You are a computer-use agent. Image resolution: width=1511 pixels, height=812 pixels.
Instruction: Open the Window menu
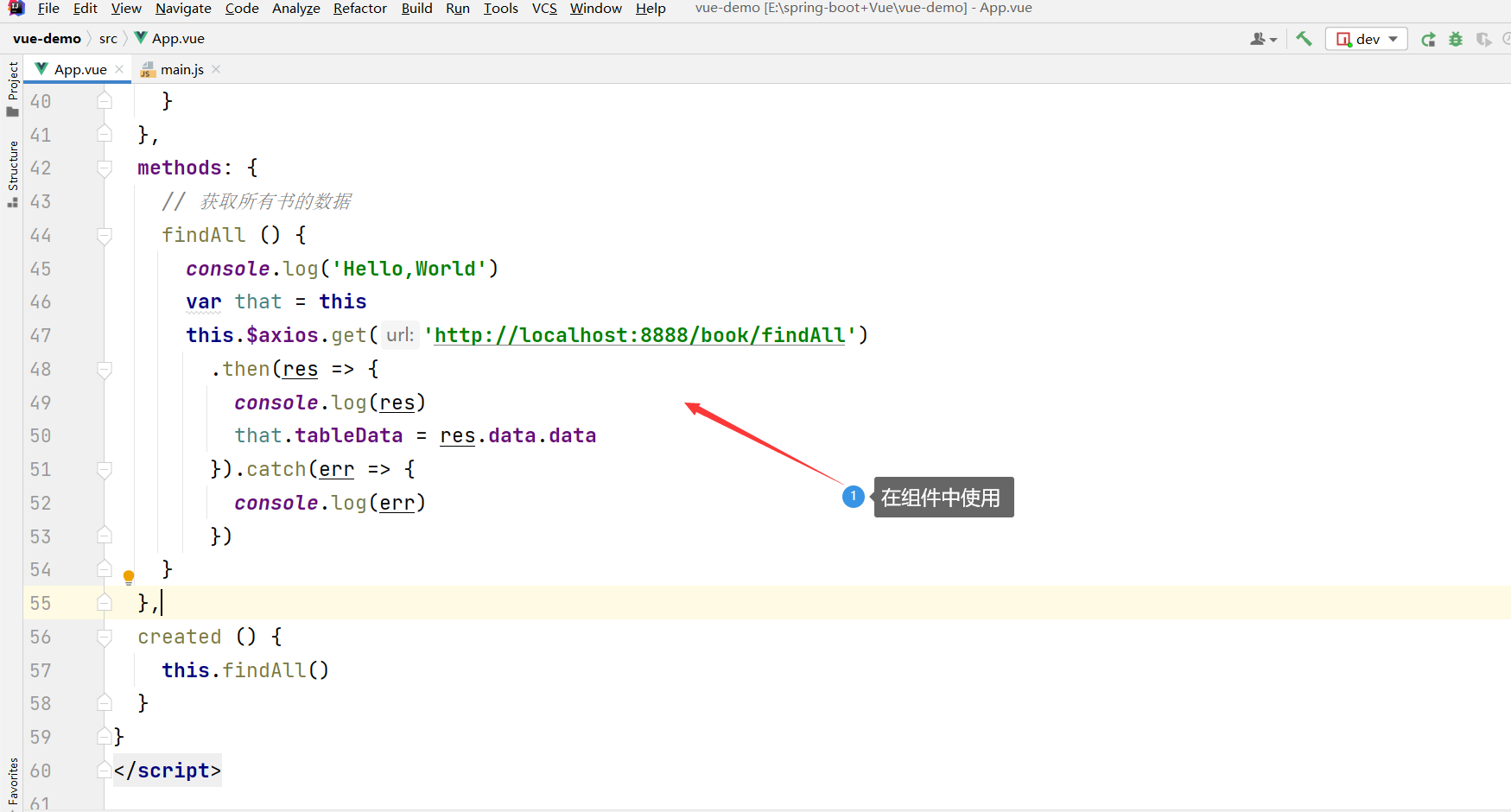point(596,9)
